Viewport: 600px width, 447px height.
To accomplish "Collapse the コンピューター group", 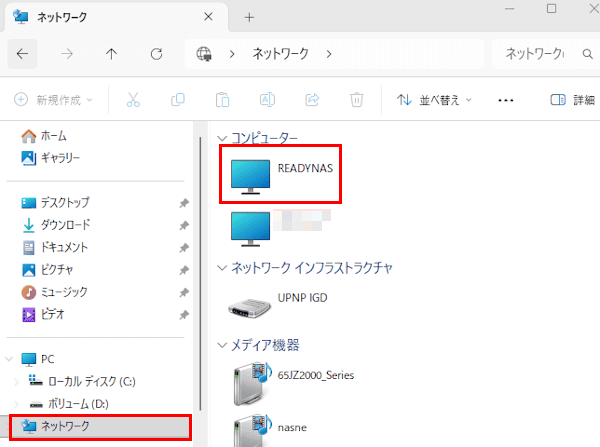I will click(x=222, y=138).
